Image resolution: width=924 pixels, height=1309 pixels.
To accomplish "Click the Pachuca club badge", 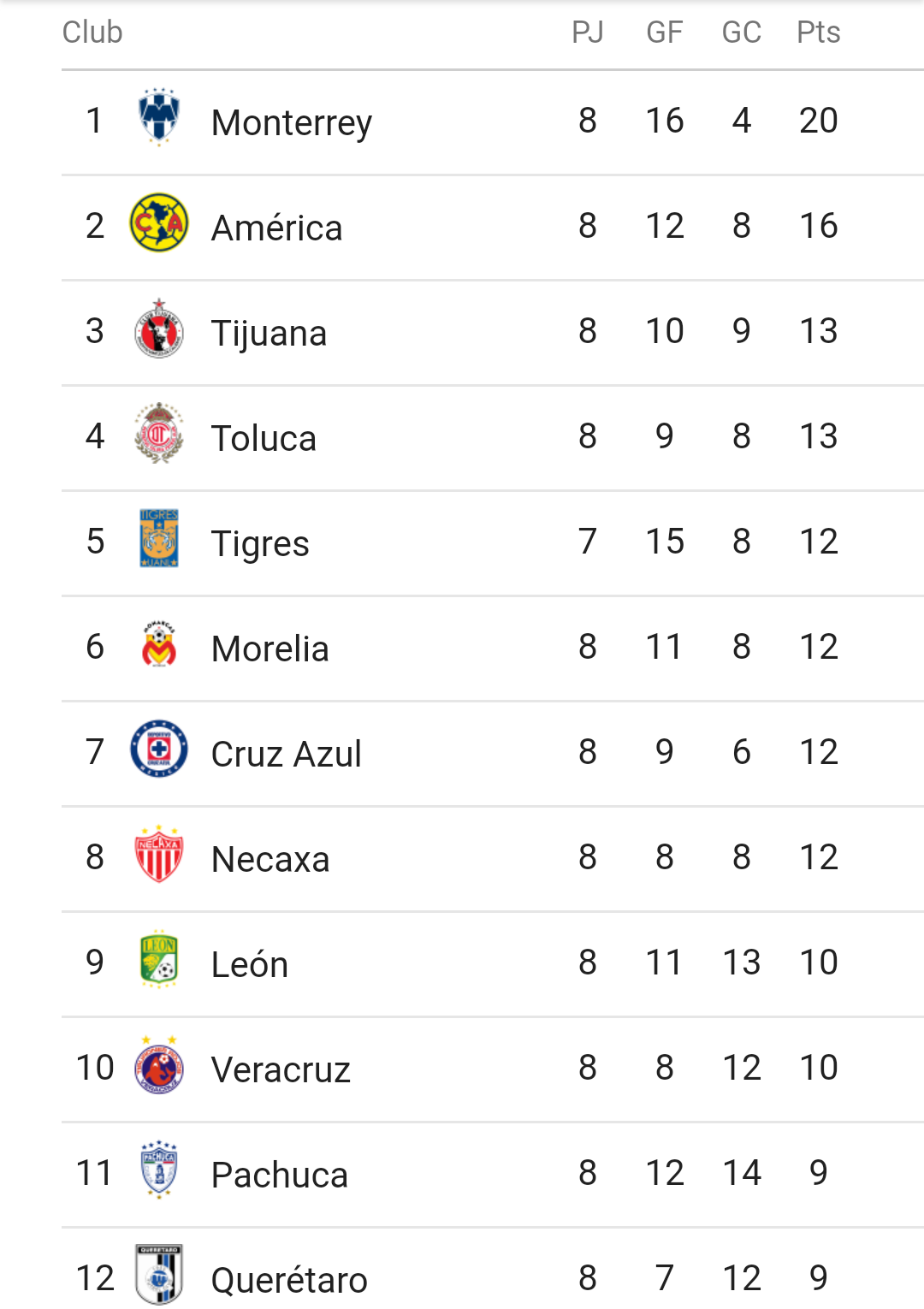I will 159,1170.
